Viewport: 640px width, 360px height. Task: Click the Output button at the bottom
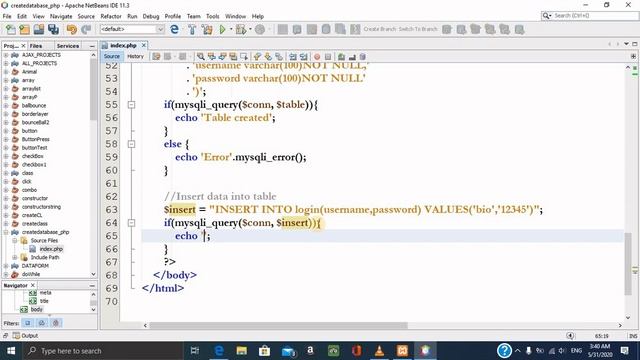coord(25,336)
